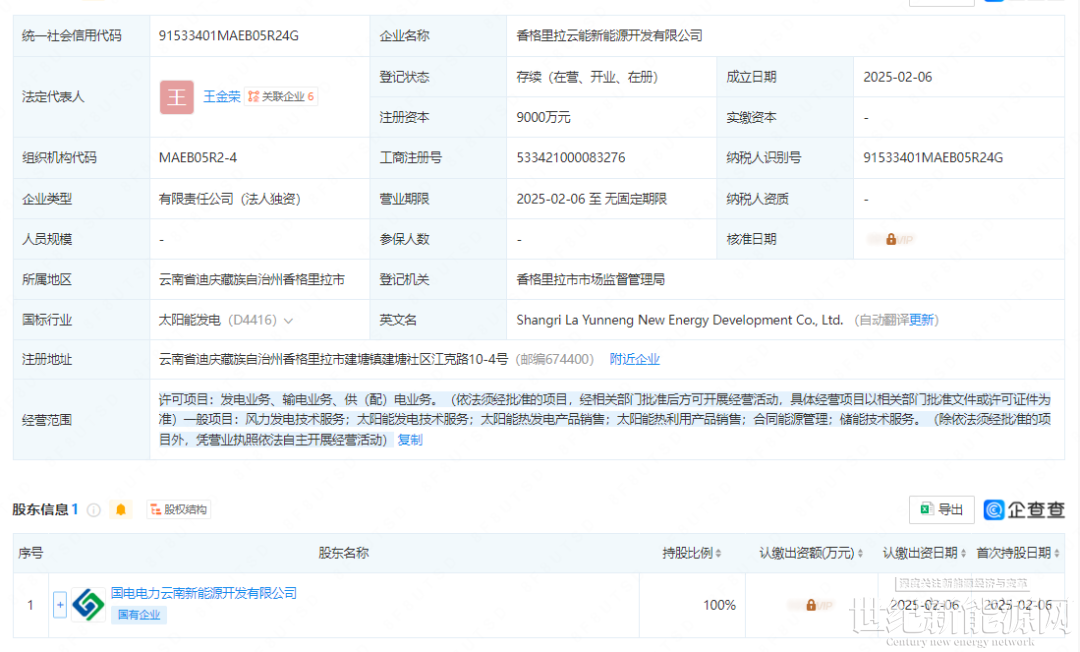Click the VIP lock icon in 认缴出资额 cell
1080x652 pixels.
[x=811, y=605]
